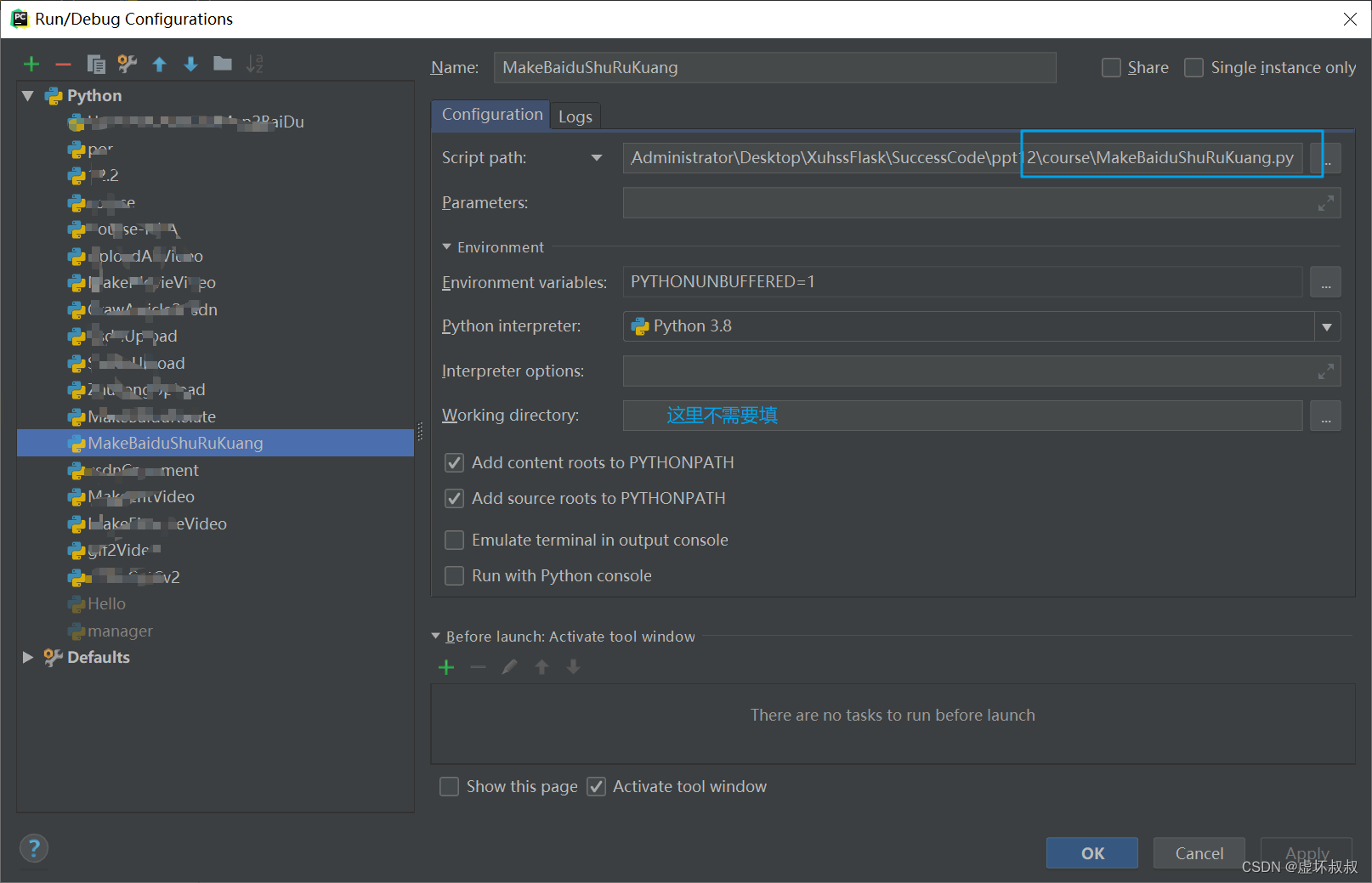Select the manager configuration

pos(120,631)
